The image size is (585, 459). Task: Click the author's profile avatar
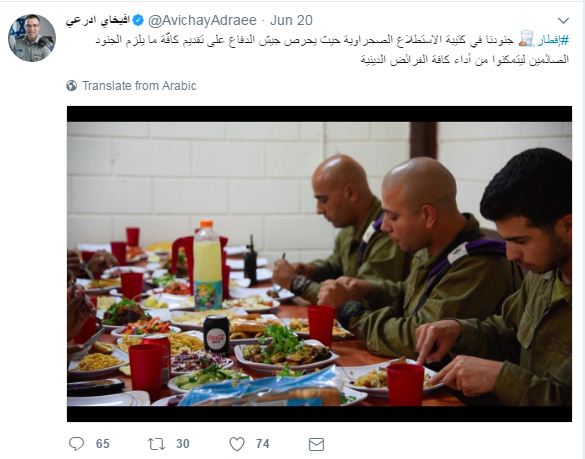click(32, 38)
